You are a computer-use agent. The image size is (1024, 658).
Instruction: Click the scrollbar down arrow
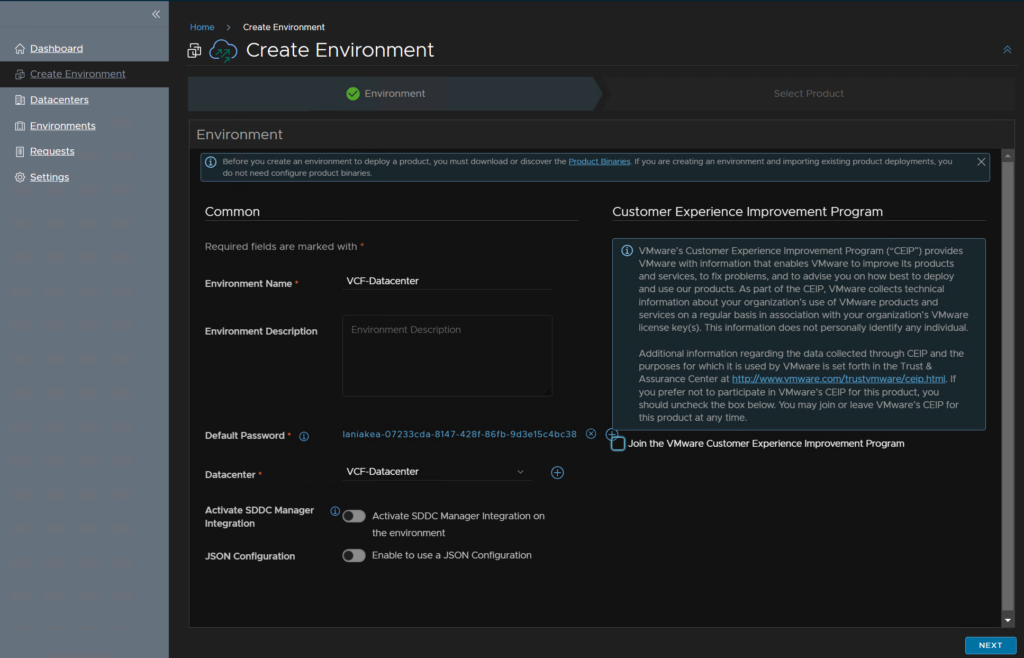[1008, 621]
